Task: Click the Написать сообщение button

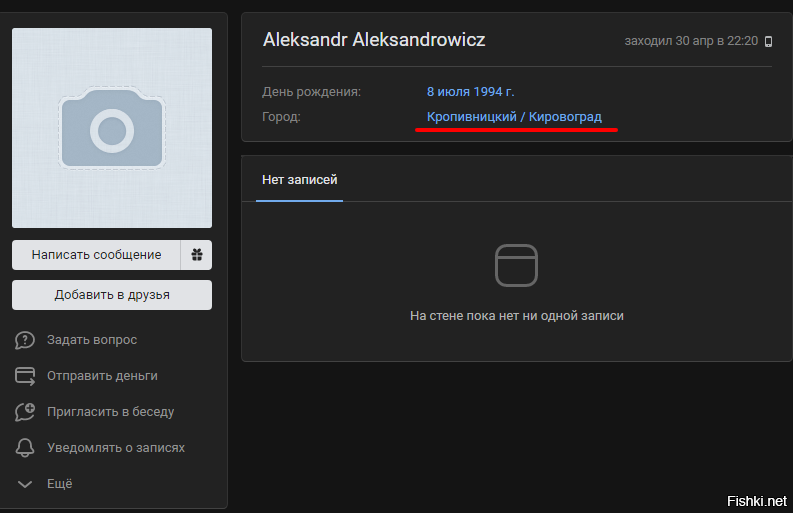Action: tap(96, 254)
